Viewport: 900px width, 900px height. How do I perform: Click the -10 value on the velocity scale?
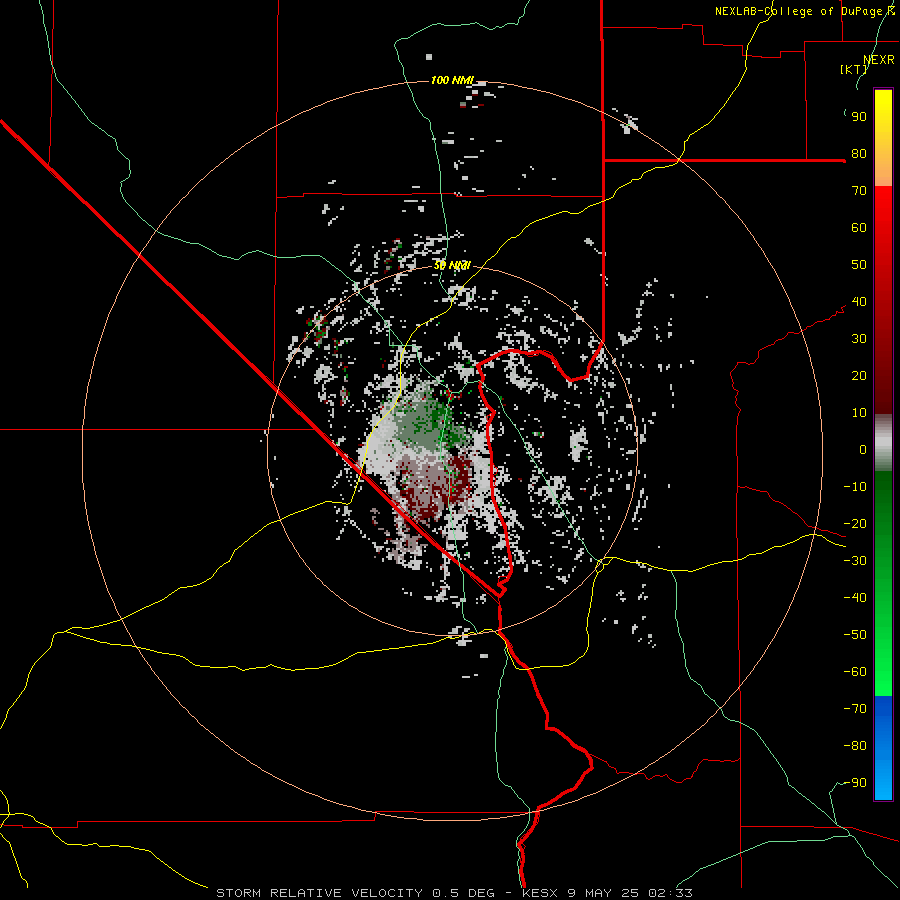tap(855, 487)
